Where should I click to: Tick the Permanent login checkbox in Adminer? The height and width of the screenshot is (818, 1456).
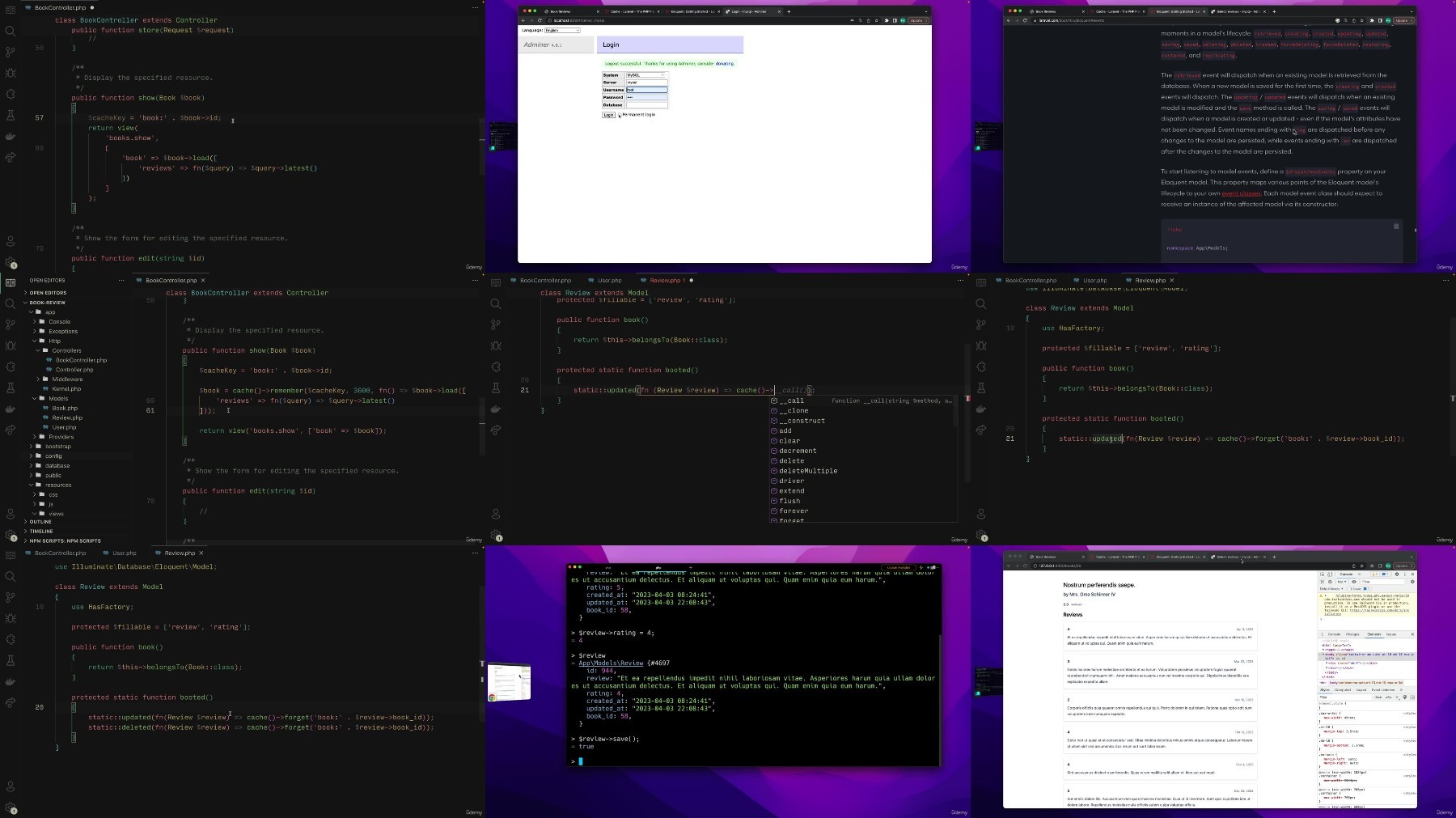pyautogui.click(x=620, y=115)
